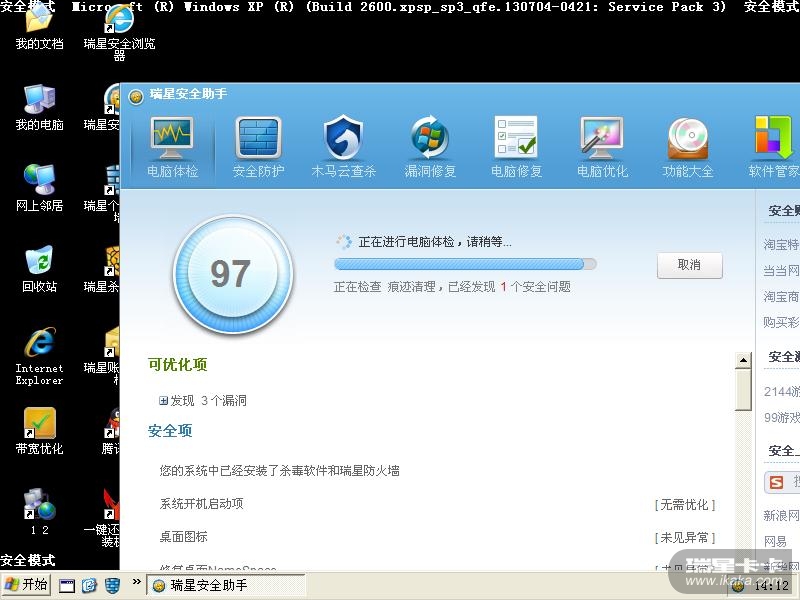The image size is (800, 600).
Task: Open 我的电脑 desktop icon
Action: [x=39, y=108]
